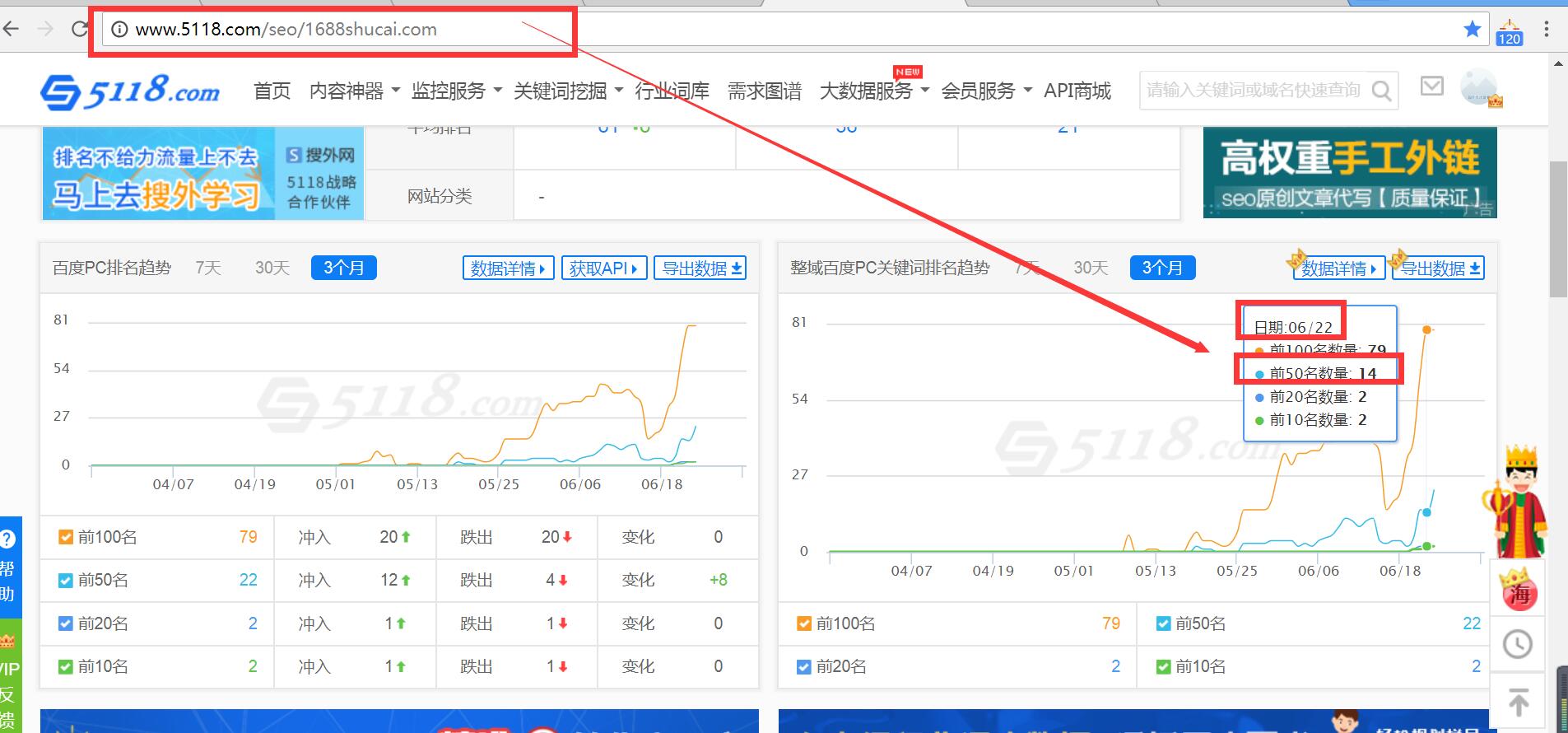The height and width of the screenshot is (733, 1568).
Task: Select 3个月 tab in 百度PC排名趋势
Action: tap(343, 268)
